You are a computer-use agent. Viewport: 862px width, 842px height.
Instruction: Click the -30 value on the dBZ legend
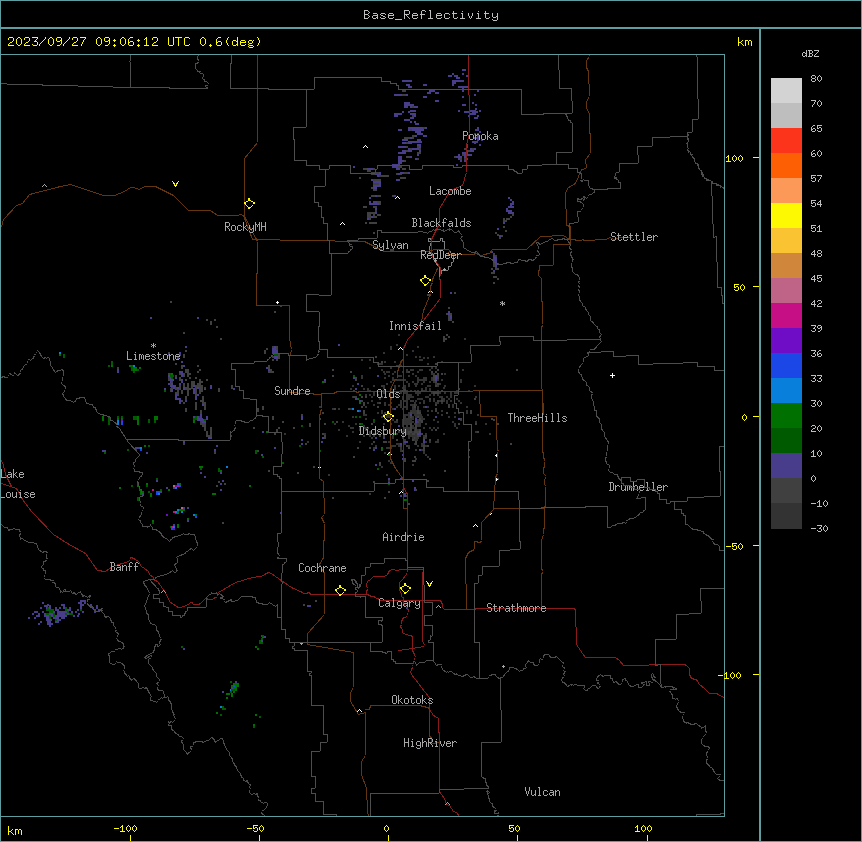pos(819,528)
